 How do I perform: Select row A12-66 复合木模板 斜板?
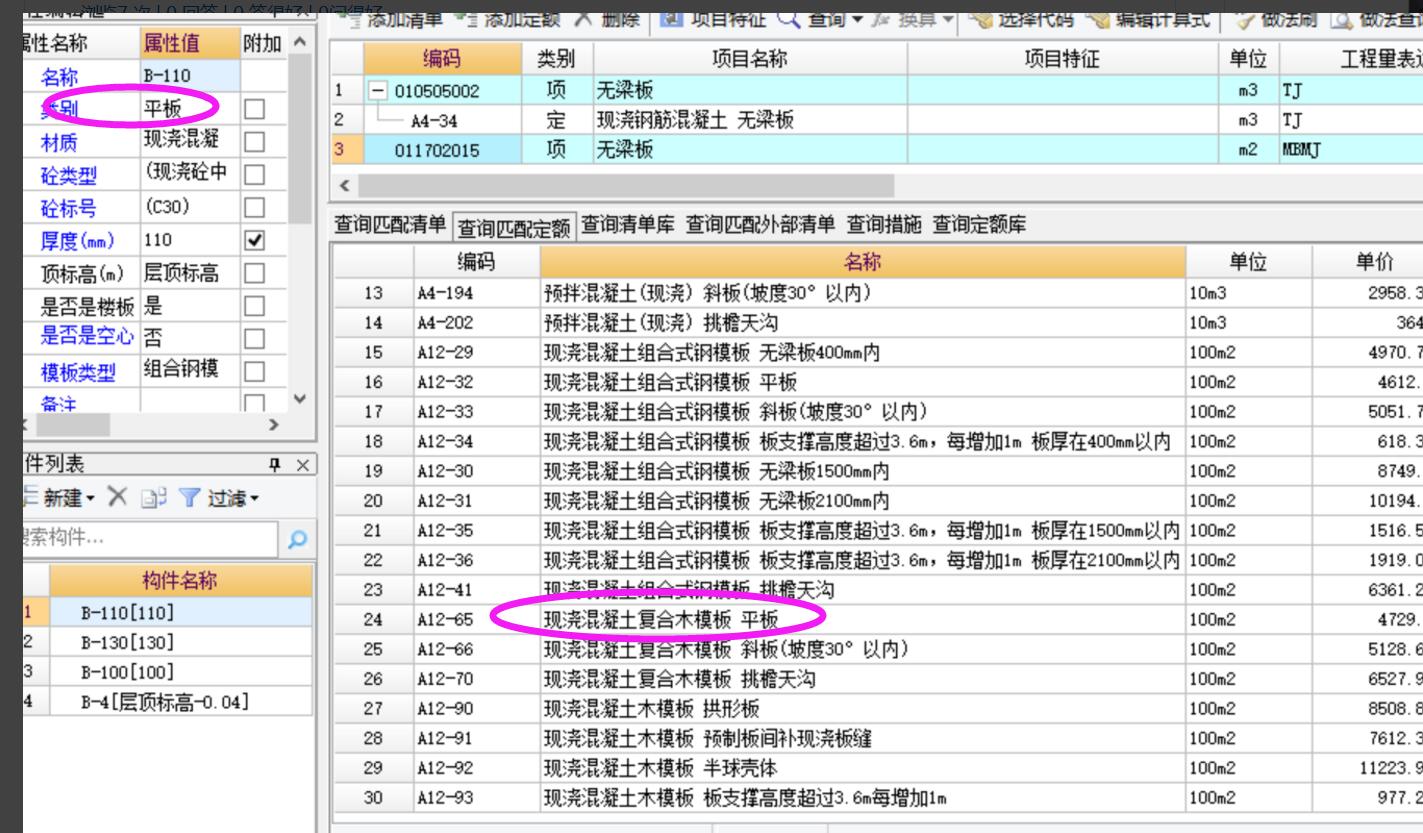pos(877,648)
